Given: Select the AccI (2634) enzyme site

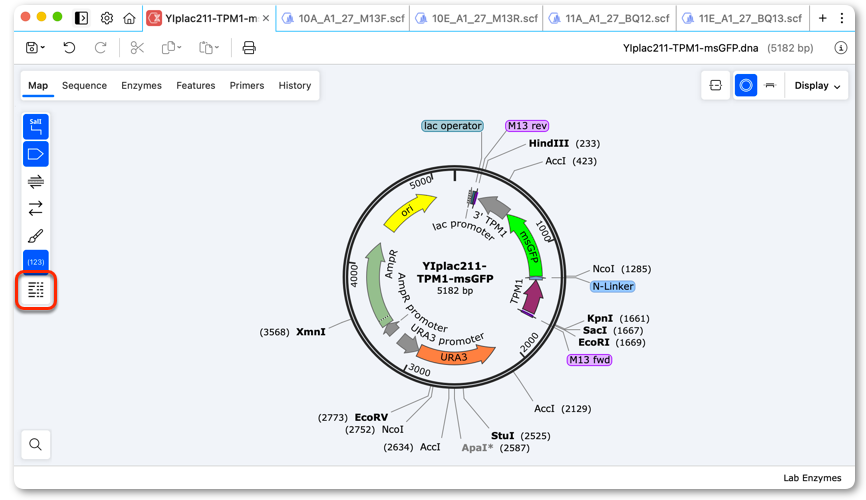Looking at the screenshot, I should tap(412, 447).
